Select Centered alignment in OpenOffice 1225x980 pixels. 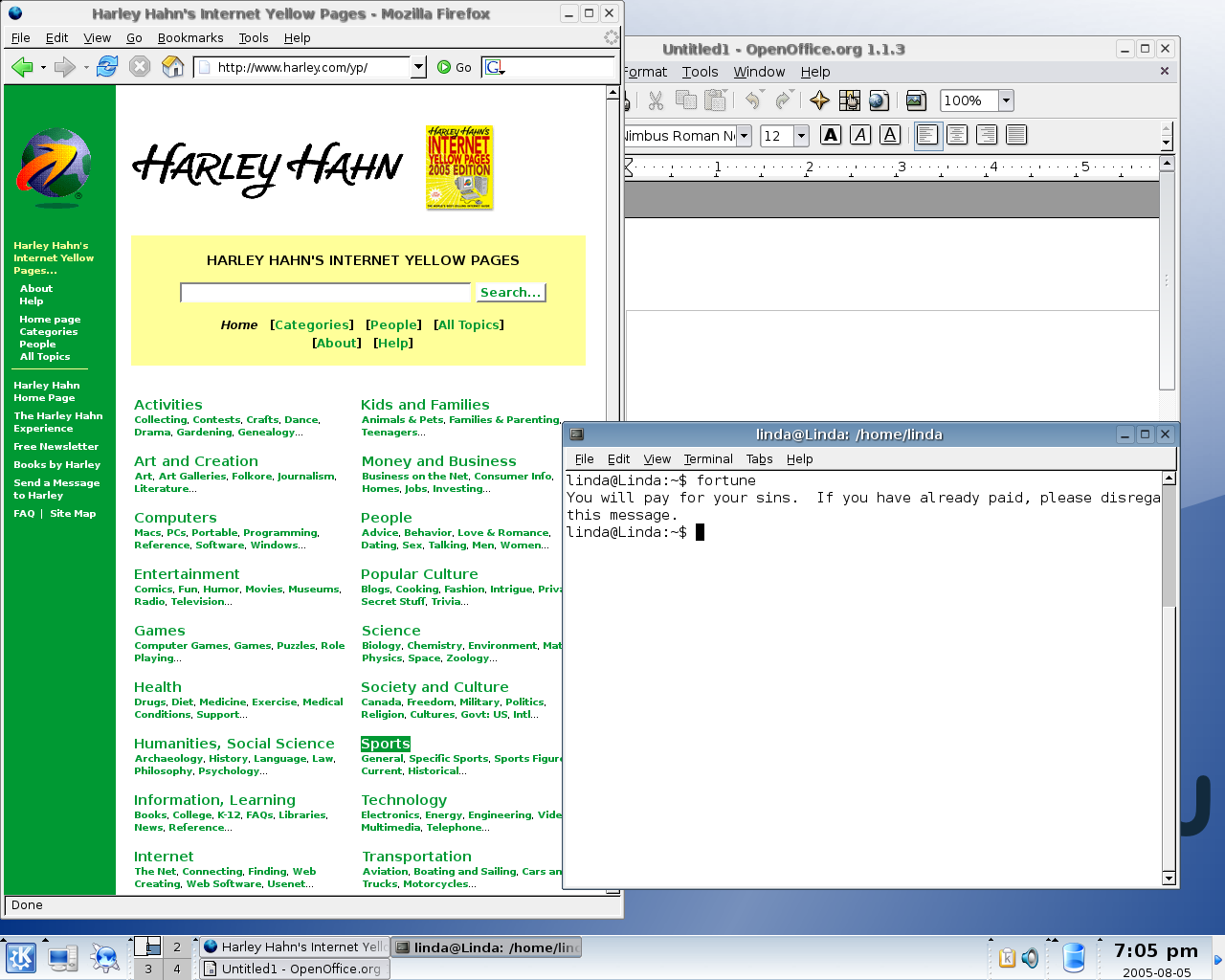[x=957, y=135]
